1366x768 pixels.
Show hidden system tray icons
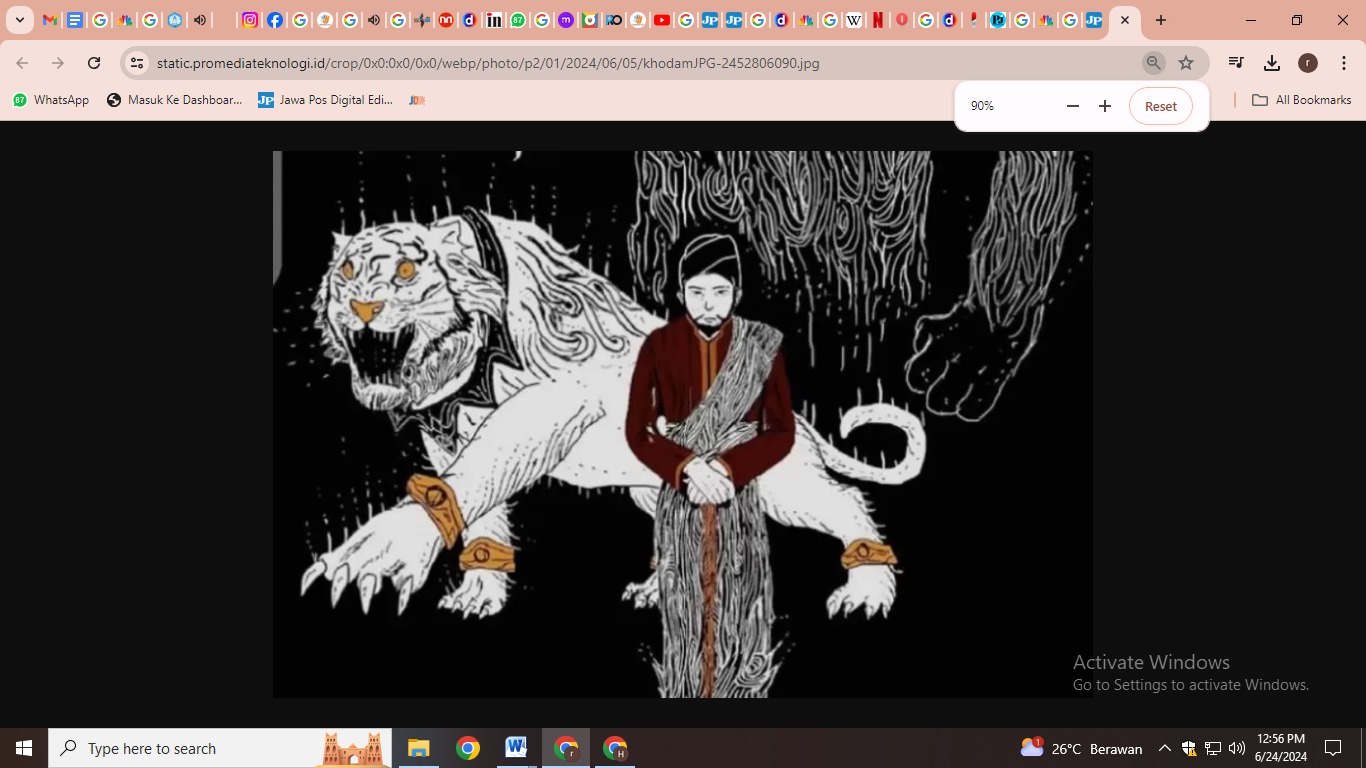[1164, 748]
